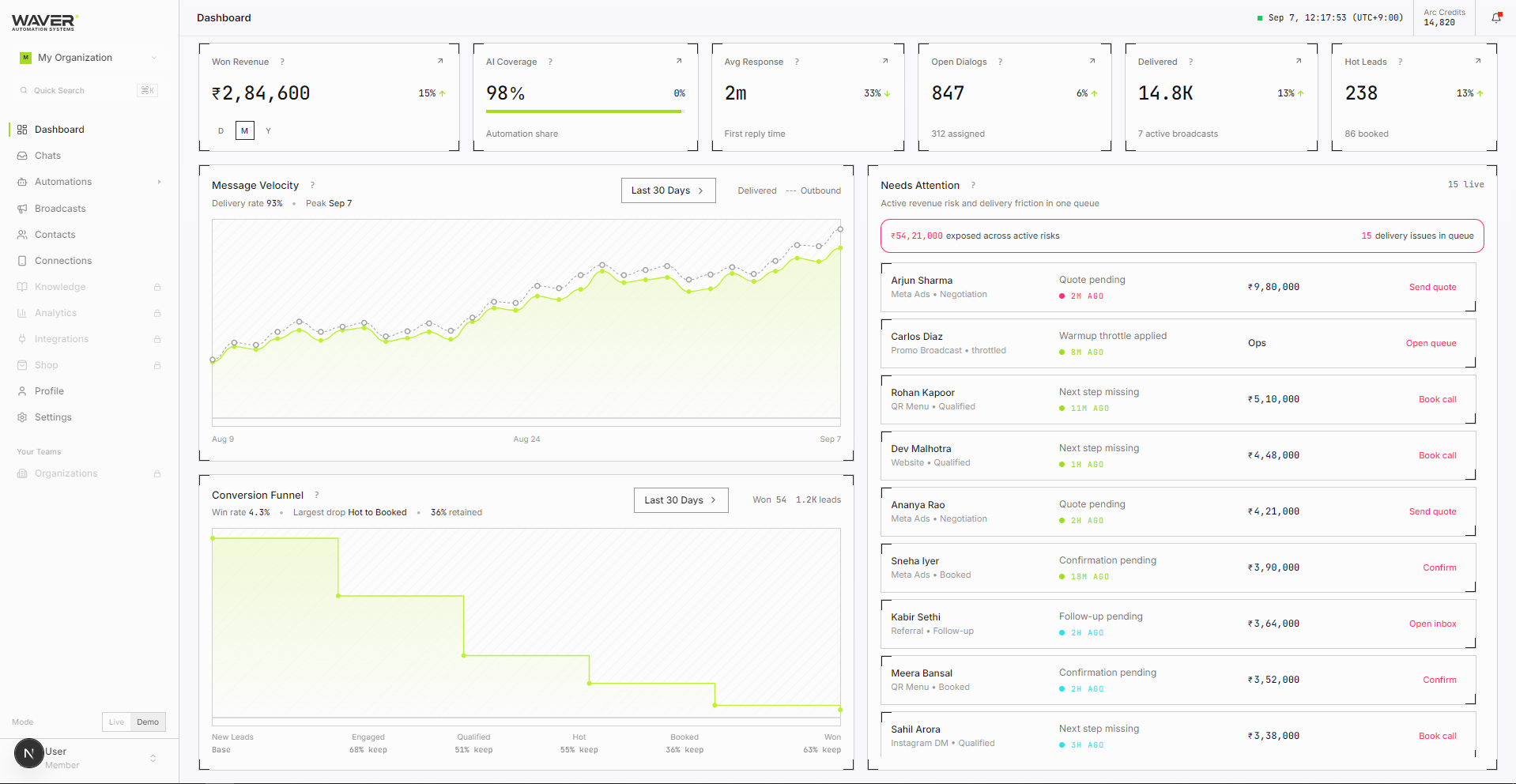Switch mode to Live
The image size is (1516, 784).
(x=116, y=722)
